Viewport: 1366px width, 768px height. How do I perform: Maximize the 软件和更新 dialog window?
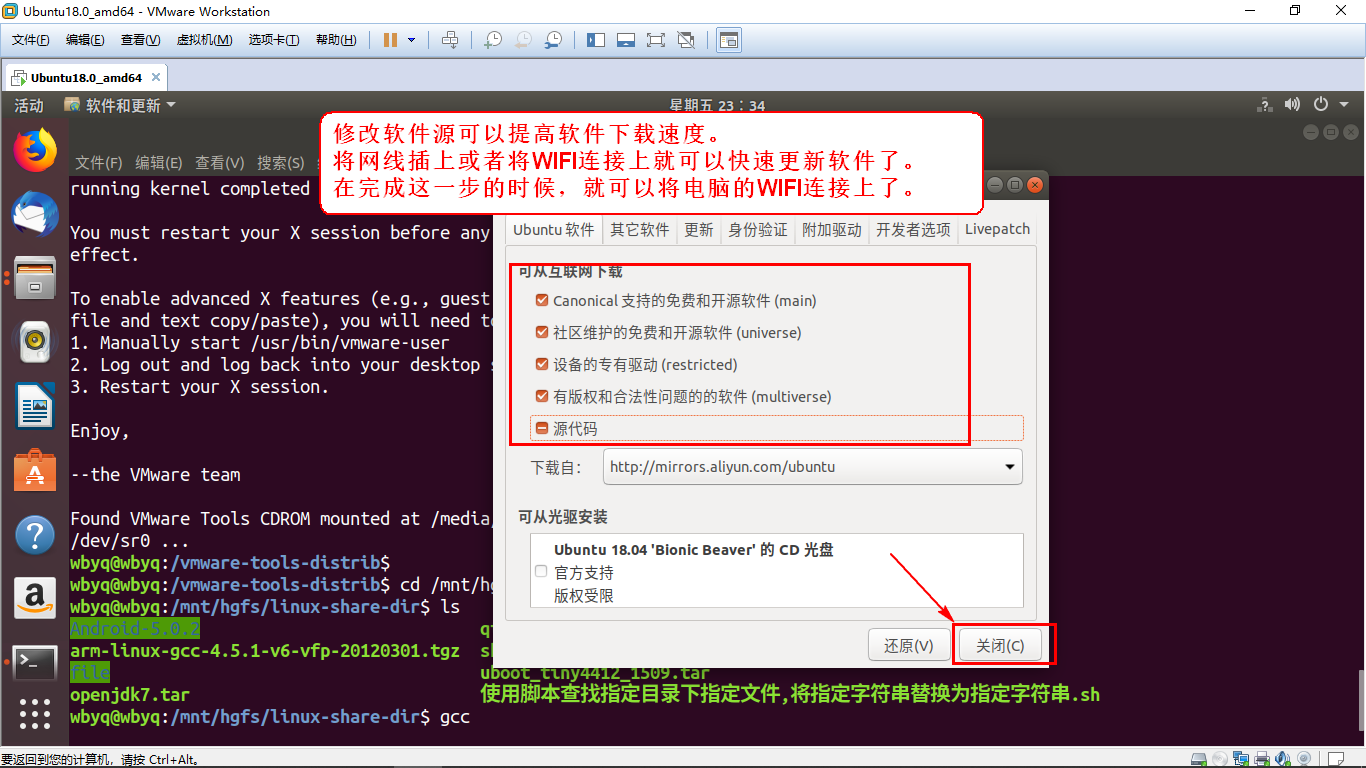[x=1014, y=185]
